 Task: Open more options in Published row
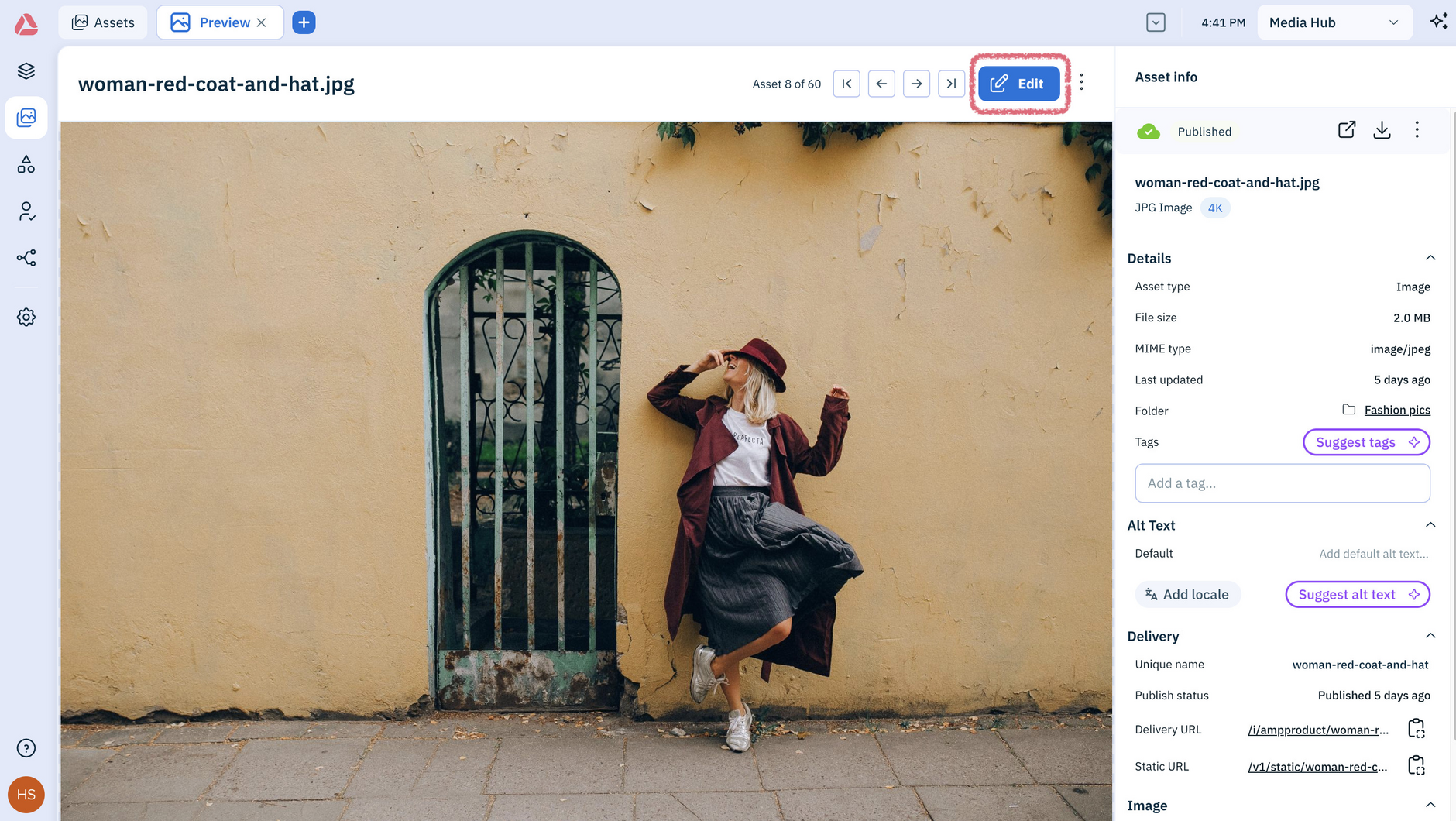tap(1417, 130)
